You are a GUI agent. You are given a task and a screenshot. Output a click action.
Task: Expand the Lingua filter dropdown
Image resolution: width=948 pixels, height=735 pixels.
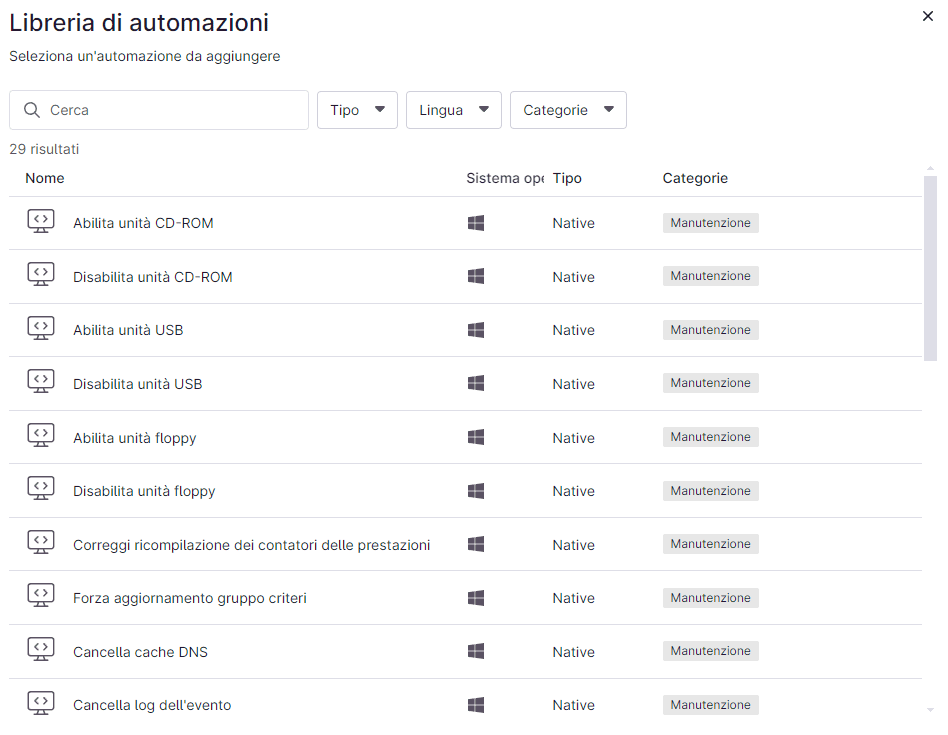pyautogui.click(x=453, y=110)
